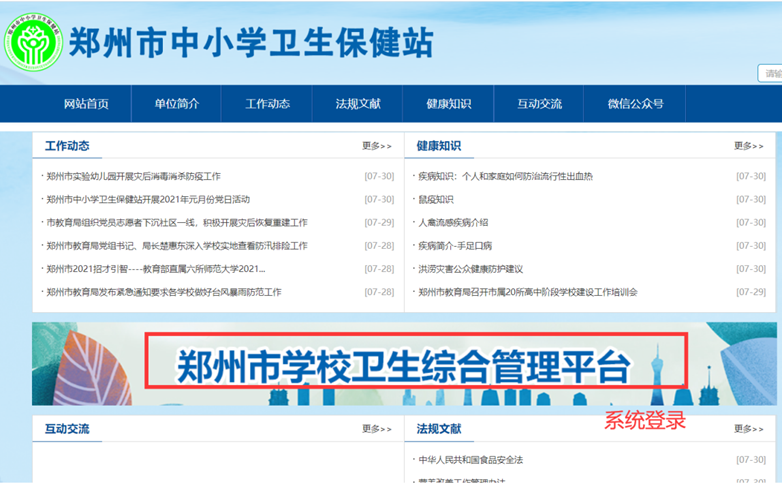Open 健康知识 navigation menu item

pyautogui.click(x=449, y=104)
